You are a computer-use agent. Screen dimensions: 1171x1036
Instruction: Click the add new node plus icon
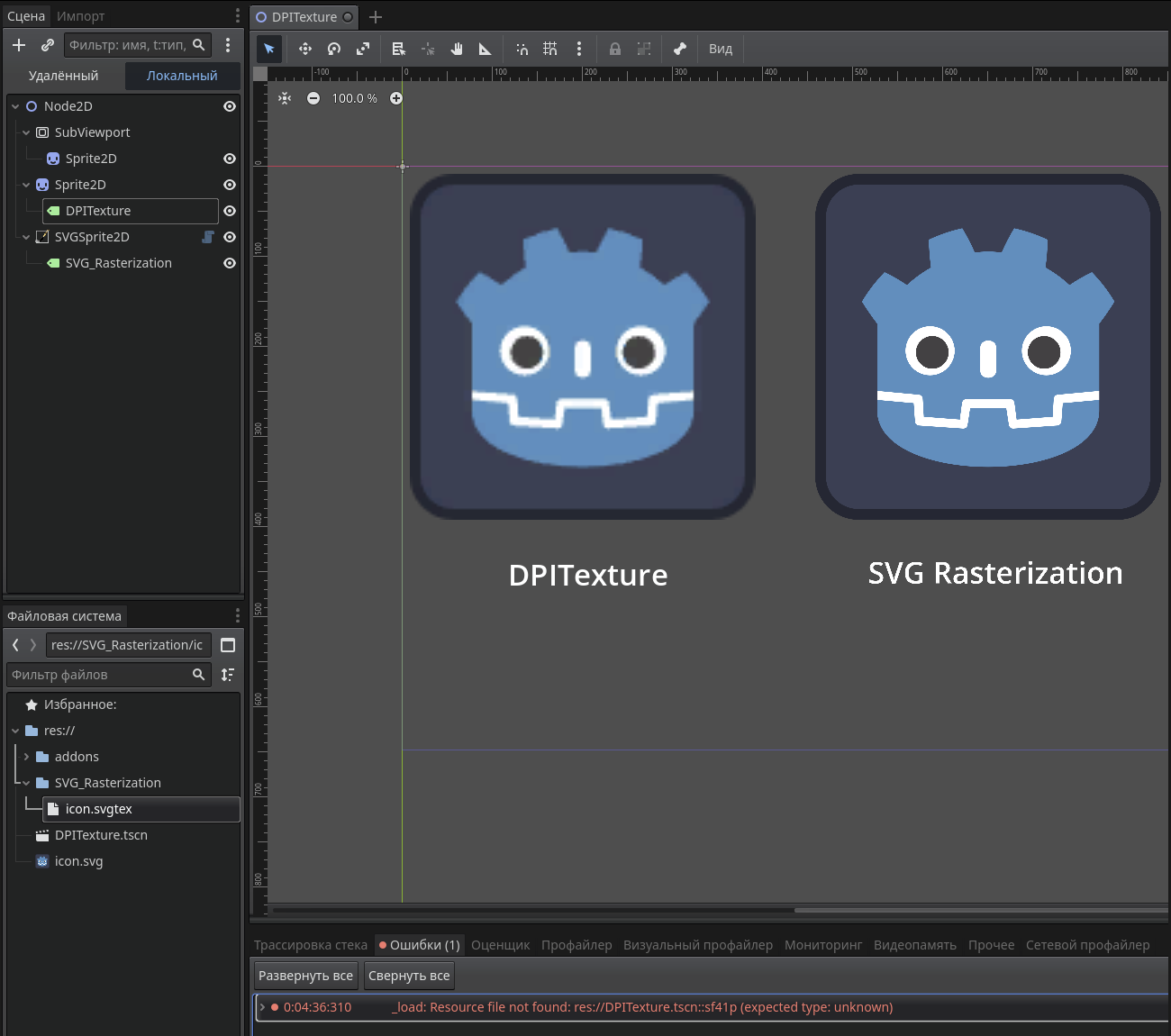tap(19, 45)
